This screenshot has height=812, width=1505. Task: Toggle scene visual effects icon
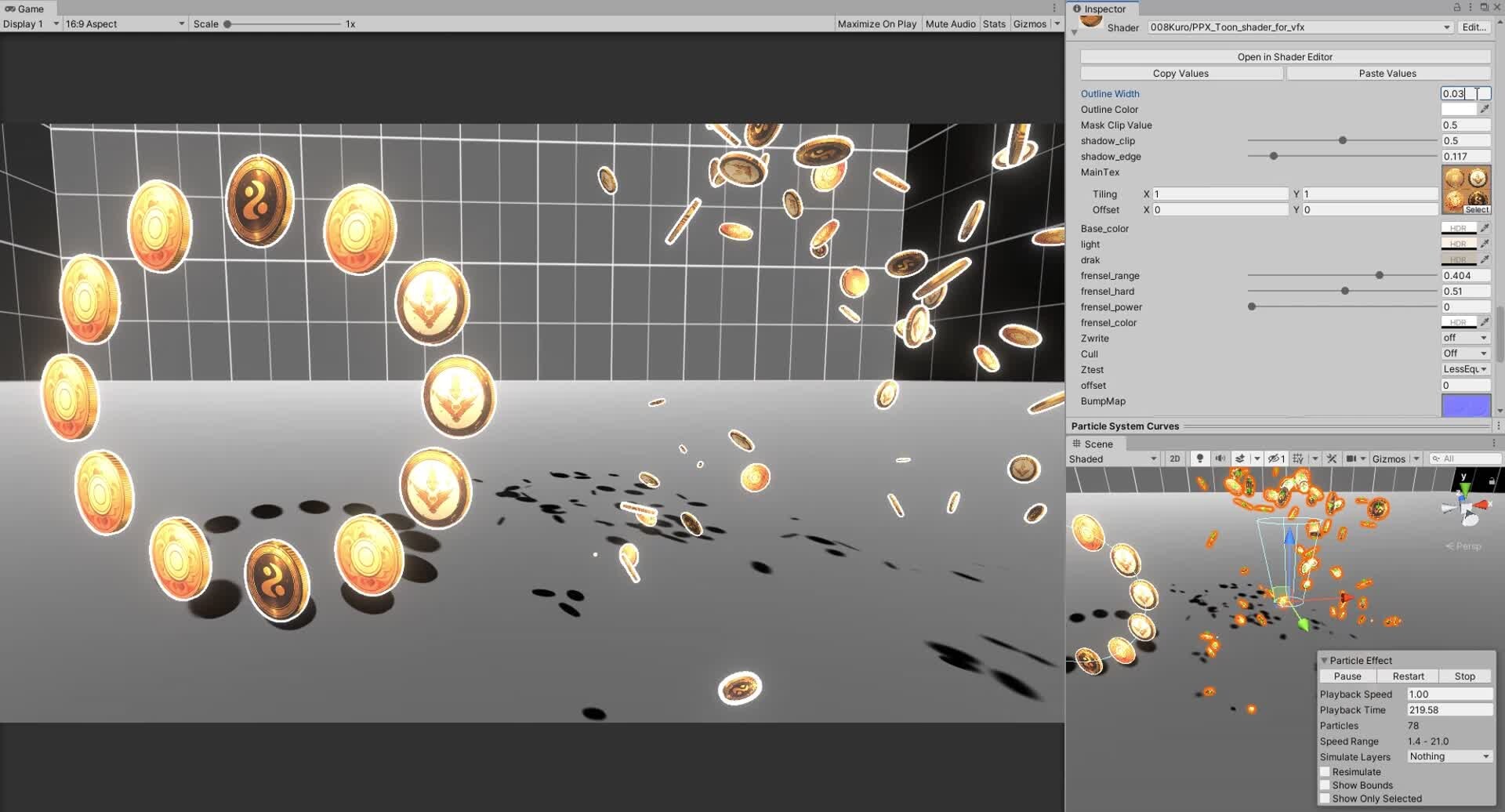point(1241,459)
